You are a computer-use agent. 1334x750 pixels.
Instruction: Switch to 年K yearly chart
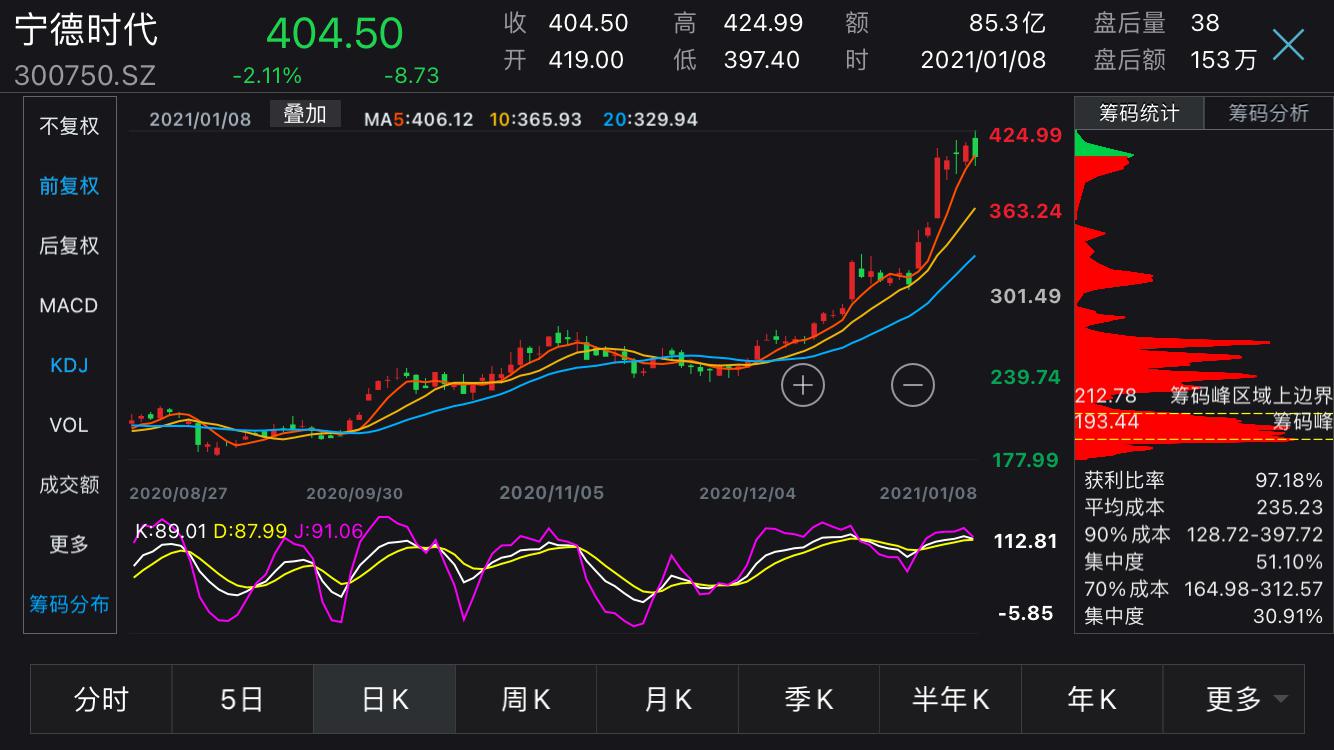pos(1092,699)
